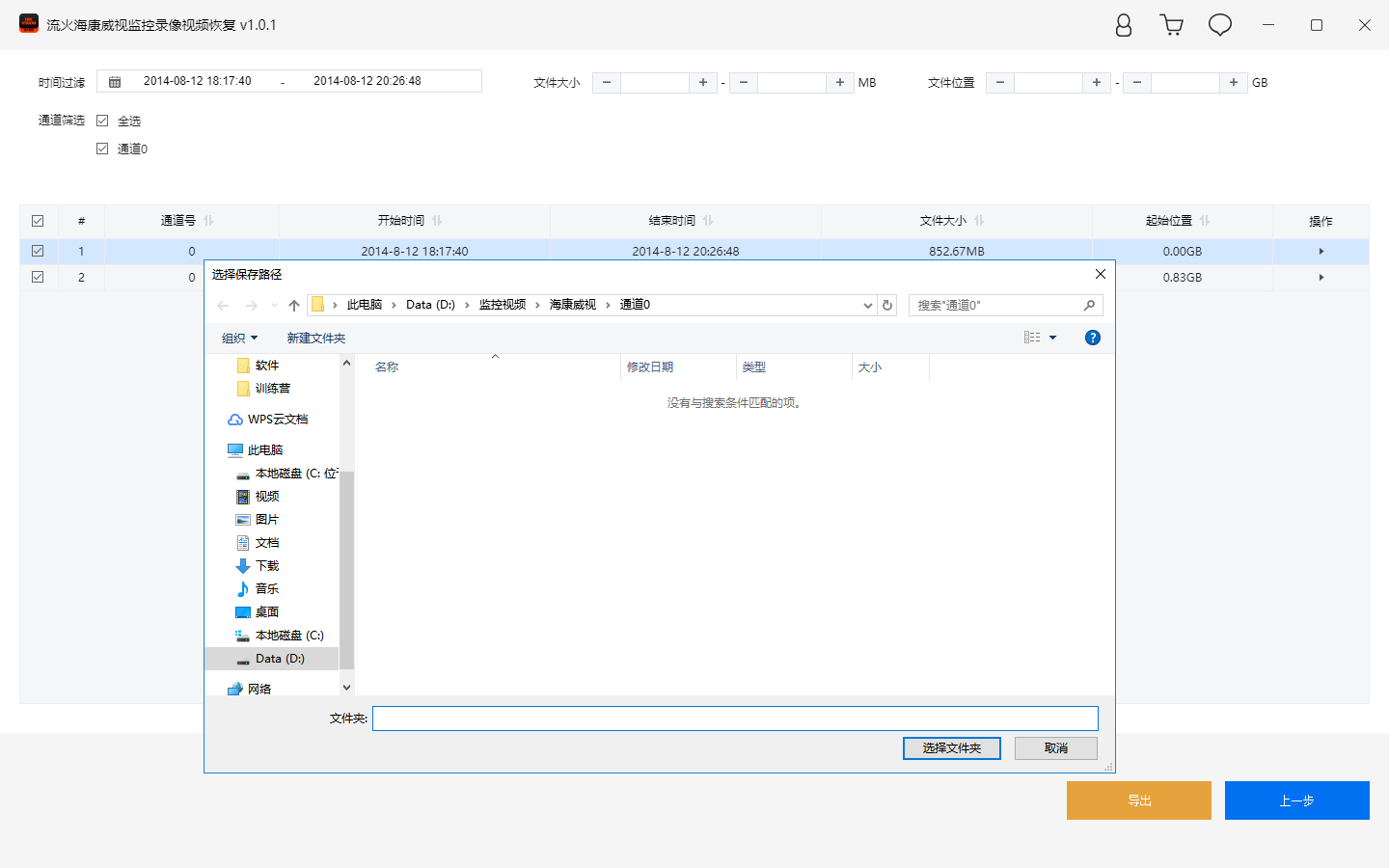Viewport: 1389px width, 868px height.
Task: Open the chat feedback bubble icon
Action: [x=1220, y=25]
